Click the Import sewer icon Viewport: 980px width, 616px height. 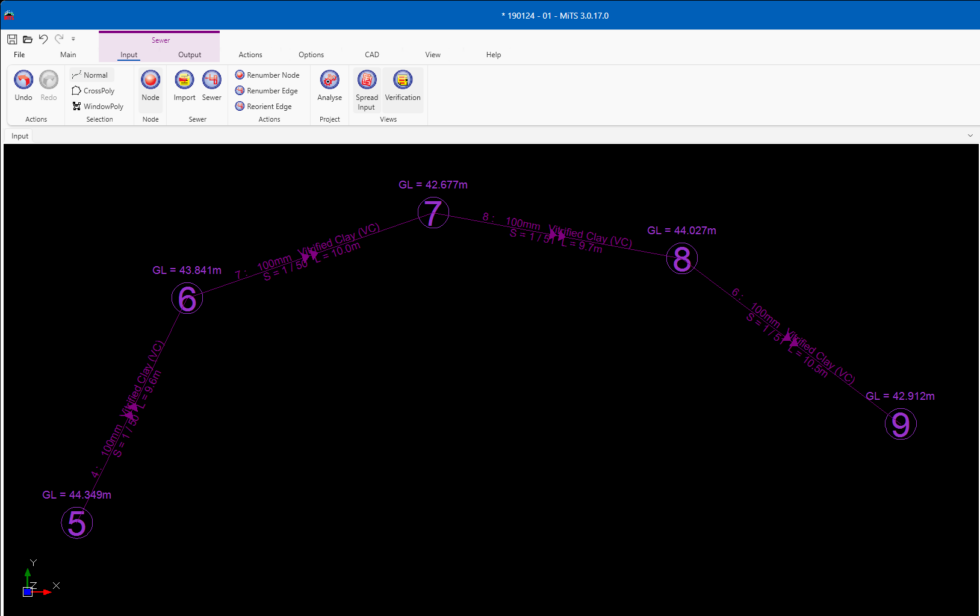(x=184, y=80)
